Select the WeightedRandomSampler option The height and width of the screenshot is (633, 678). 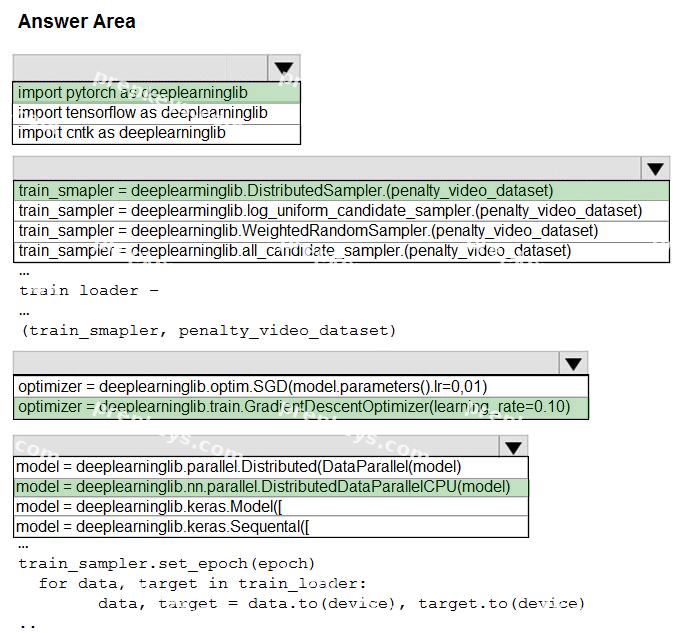click(341, 231)
